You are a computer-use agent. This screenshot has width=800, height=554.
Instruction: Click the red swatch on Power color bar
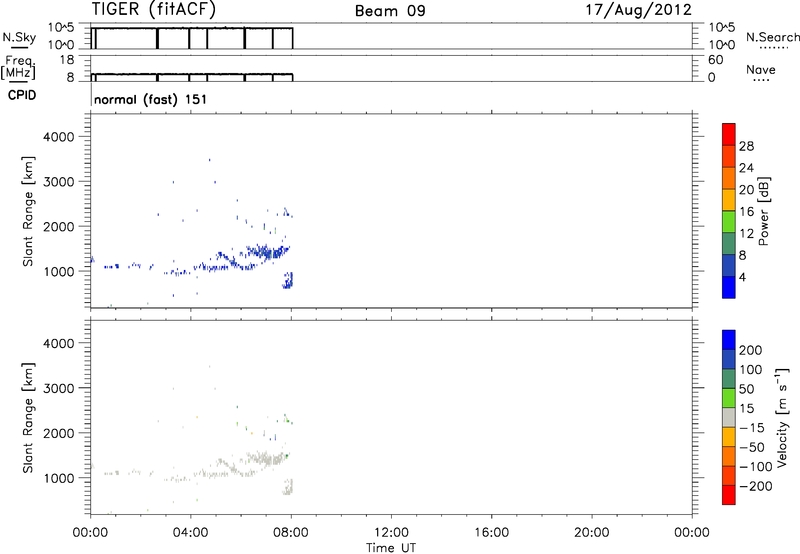pyautogui.click(x=729, y=134)
